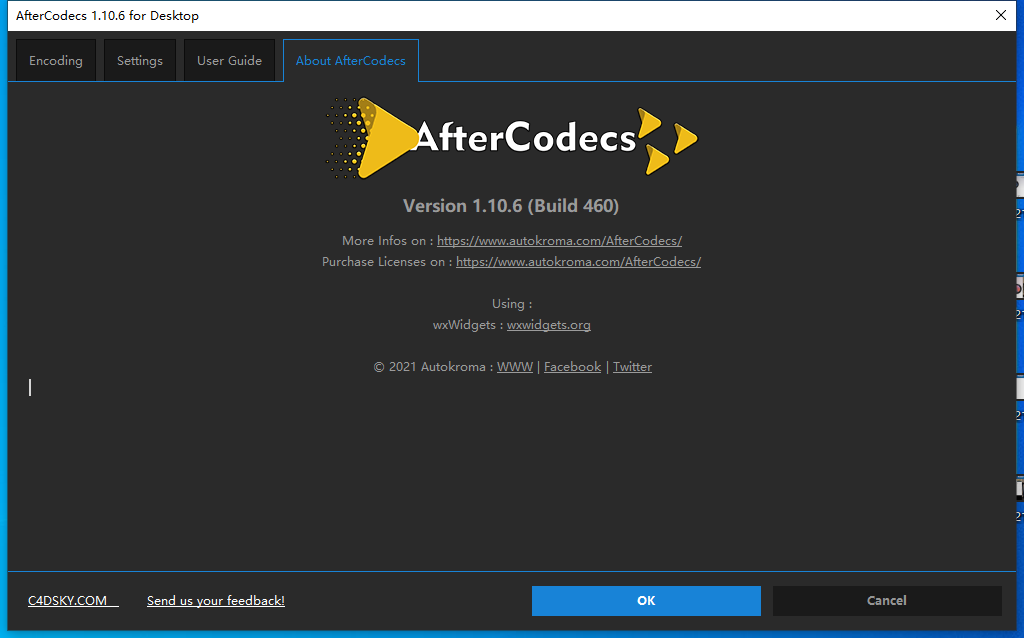This screenshot has height=638, width=1024.
Task: Open Autokroma's Facebook page
Action: 572,366
